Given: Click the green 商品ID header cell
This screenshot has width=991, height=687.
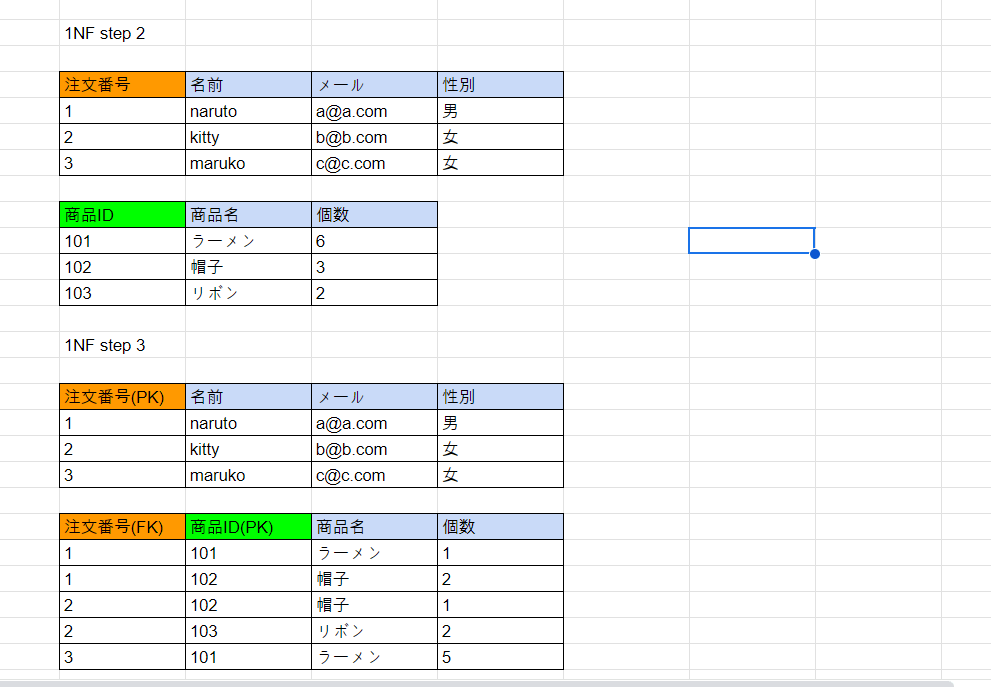Looking at the screenshot, I should point(122,215).
